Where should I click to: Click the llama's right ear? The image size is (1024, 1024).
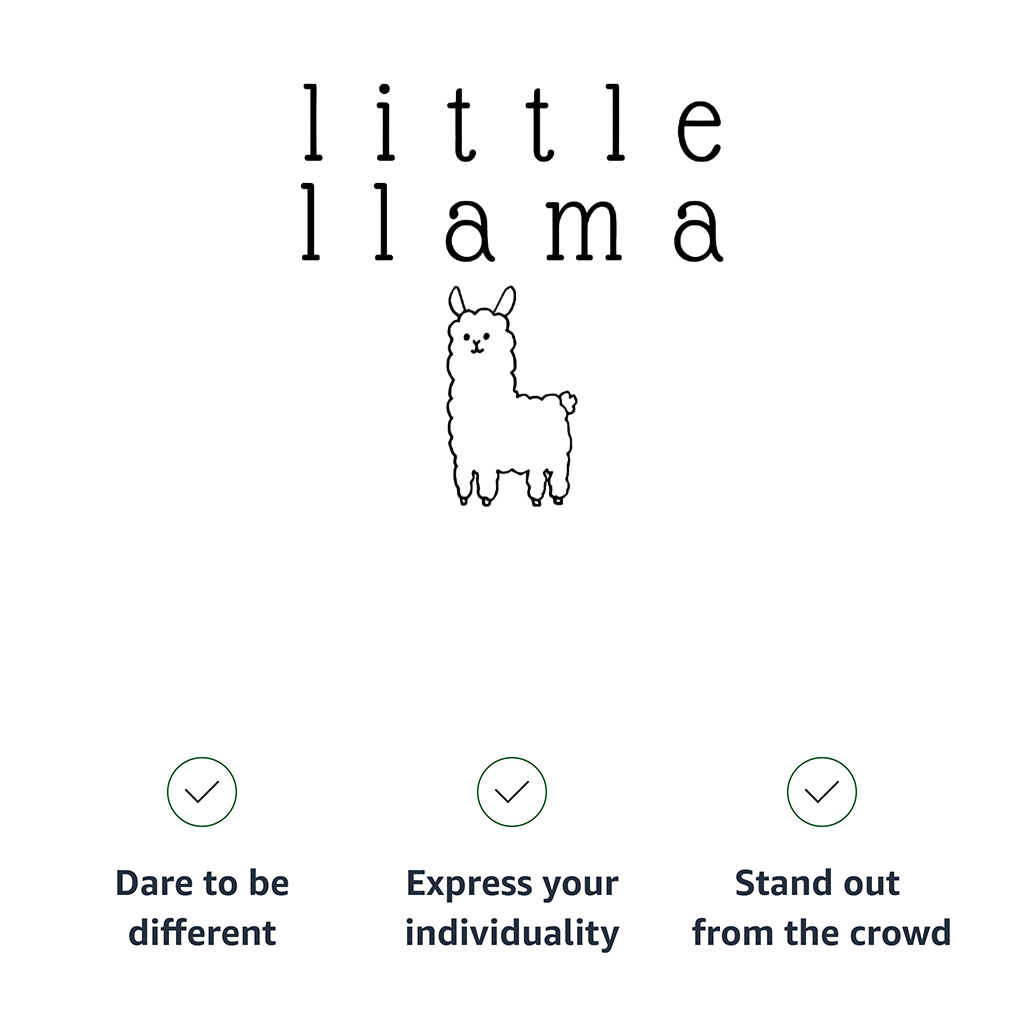(505, 300)
